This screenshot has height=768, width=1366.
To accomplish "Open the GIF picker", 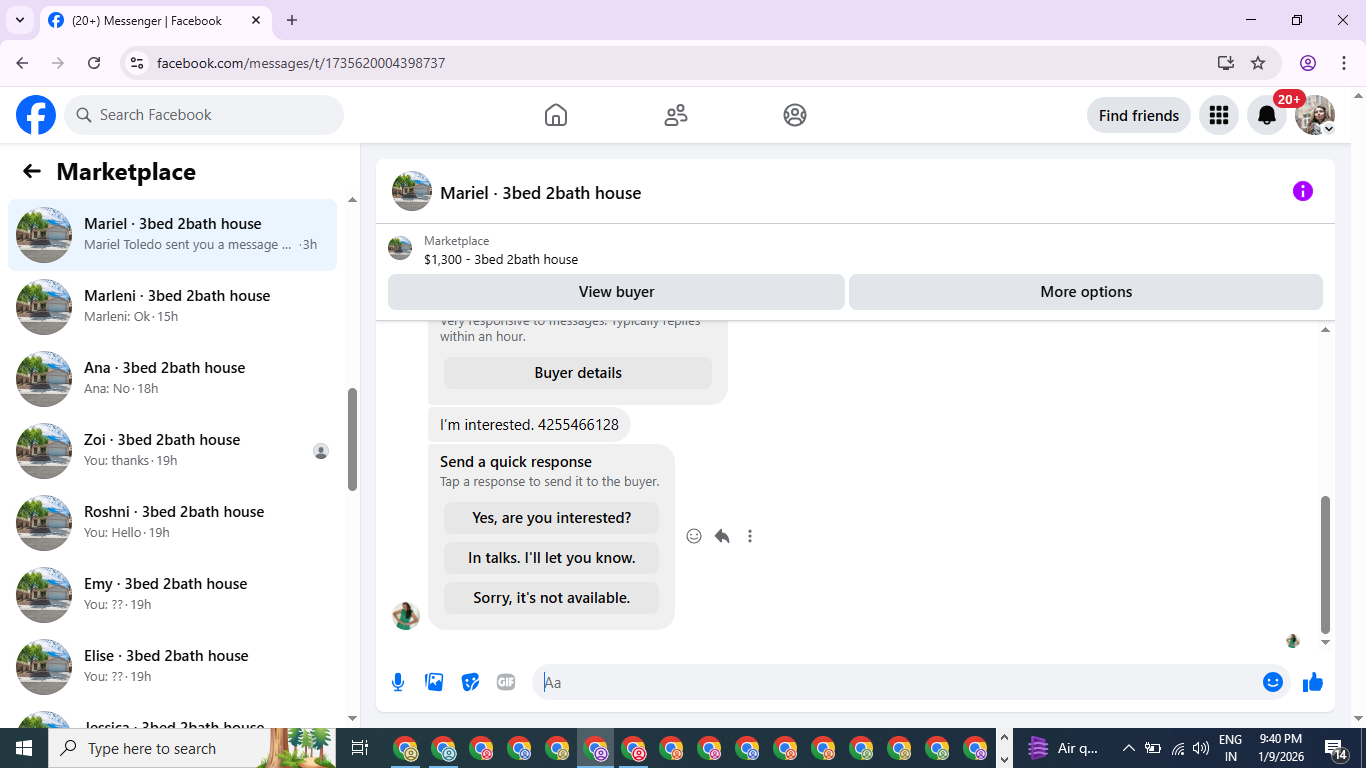I will (x=506, y=682).
